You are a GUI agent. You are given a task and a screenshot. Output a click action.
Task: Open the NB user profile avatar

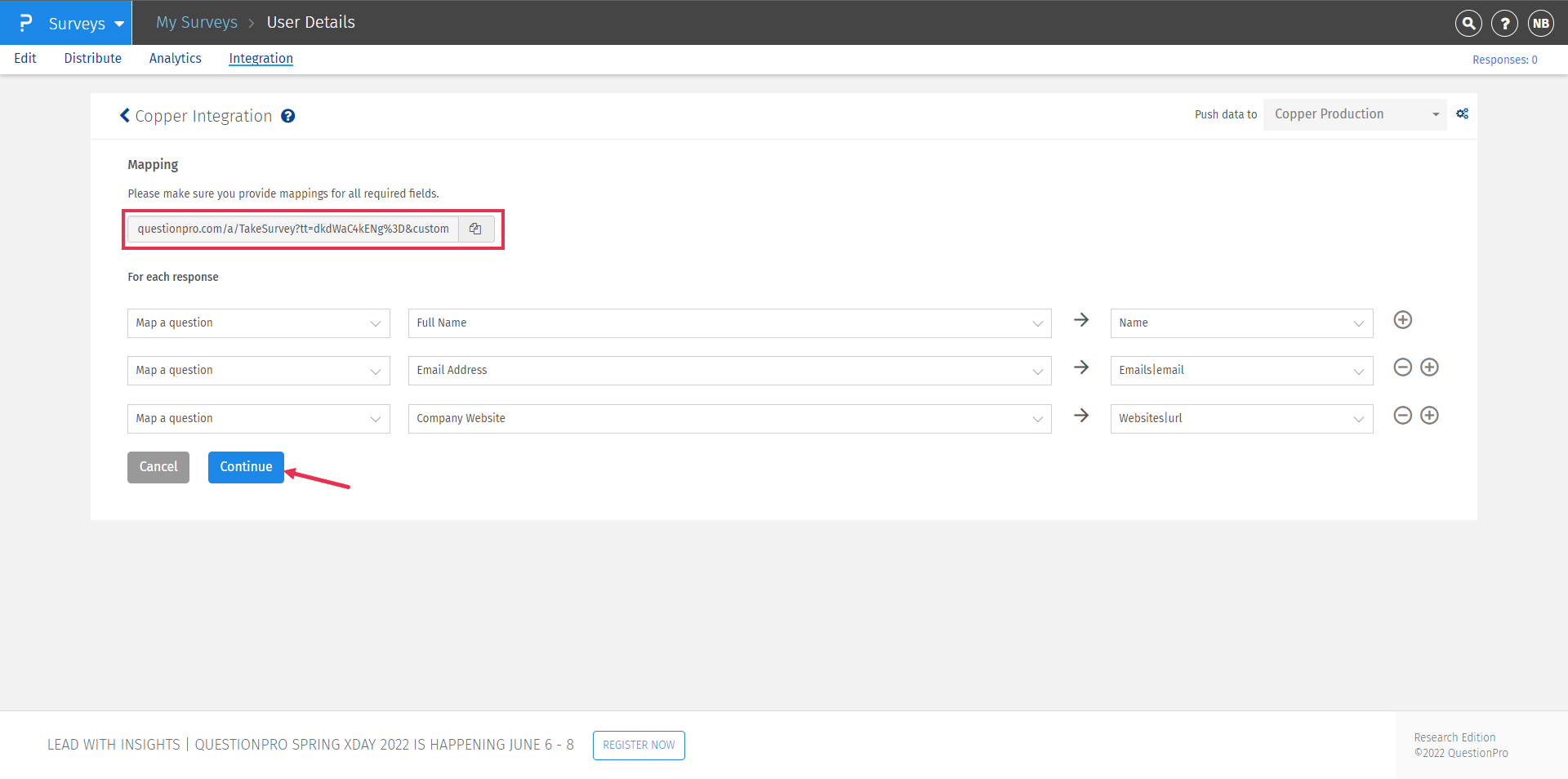(1541, 23)
